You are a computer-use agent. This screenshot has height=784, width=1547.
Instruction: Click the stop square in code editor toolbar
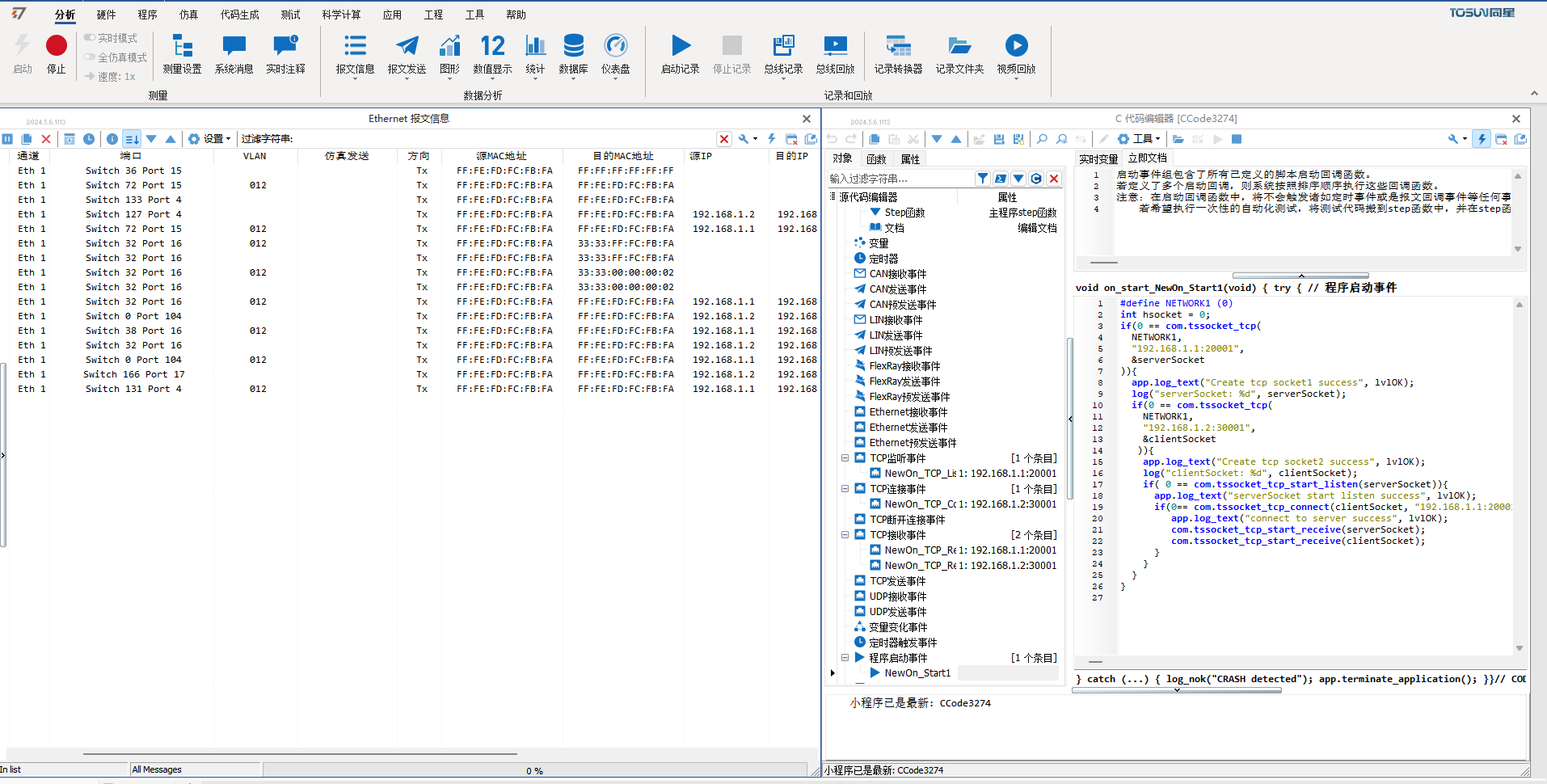click(1237, 139)
